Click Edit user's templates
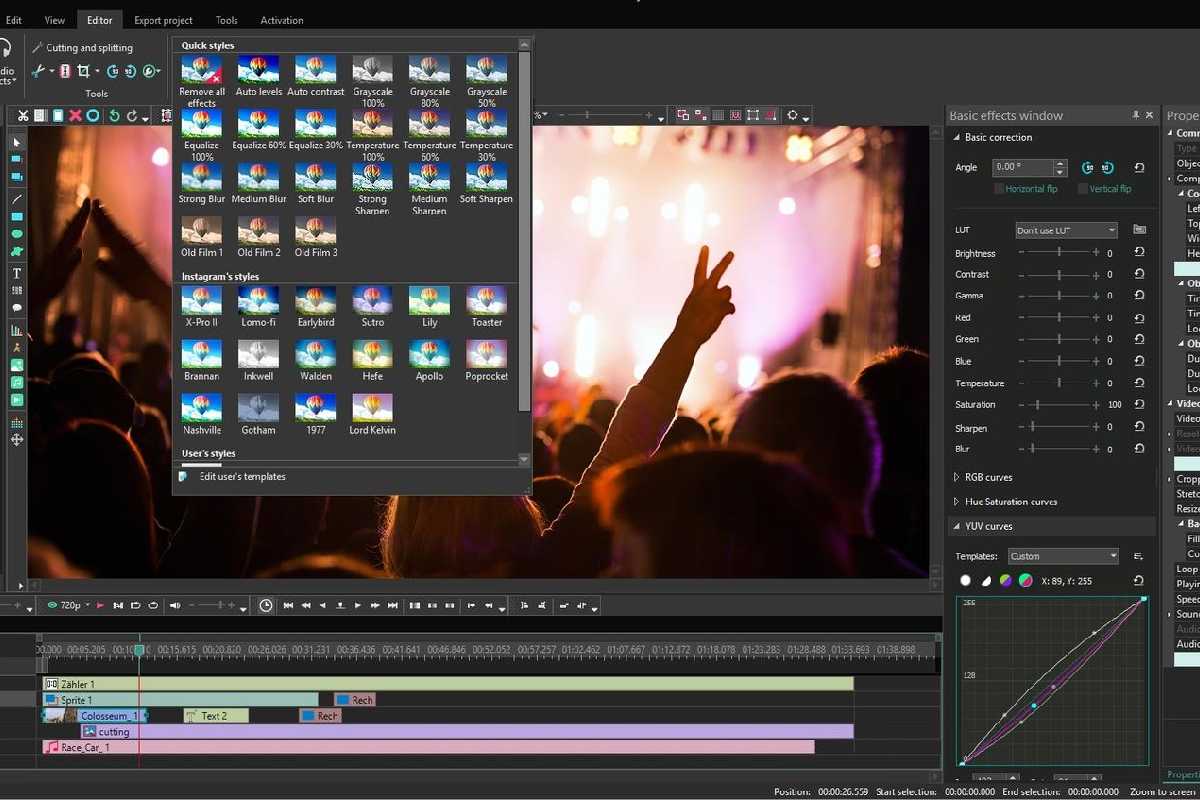1200x800 pixels. point(242,477)
